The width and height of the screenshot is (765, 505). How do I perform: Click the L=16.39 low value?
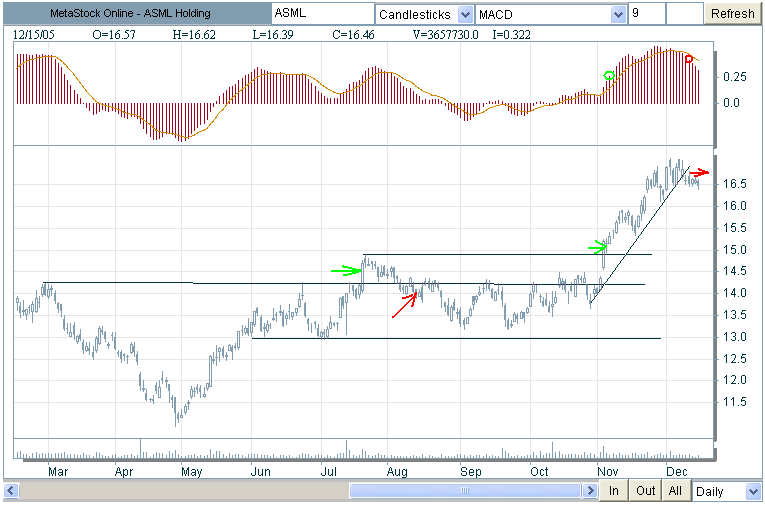point(273,35)
